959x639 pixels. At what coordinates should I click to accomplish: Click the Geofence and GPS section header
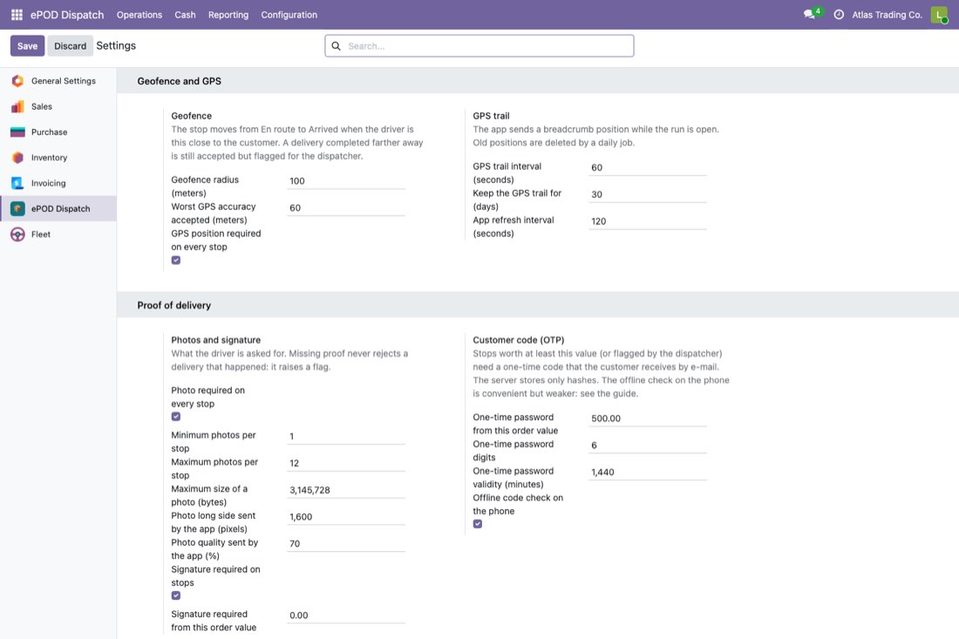(179, 81)
